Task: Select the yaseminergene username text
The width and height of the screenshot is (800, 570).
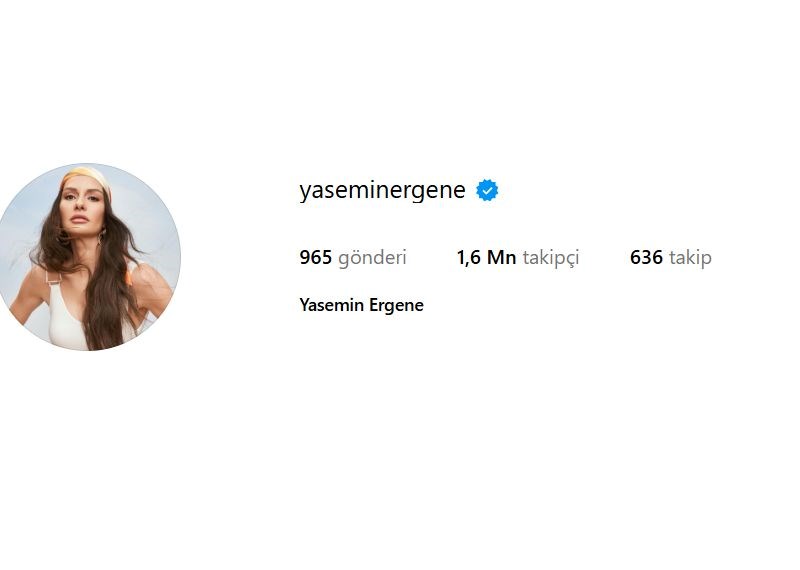Action: (x=382, y=190)
